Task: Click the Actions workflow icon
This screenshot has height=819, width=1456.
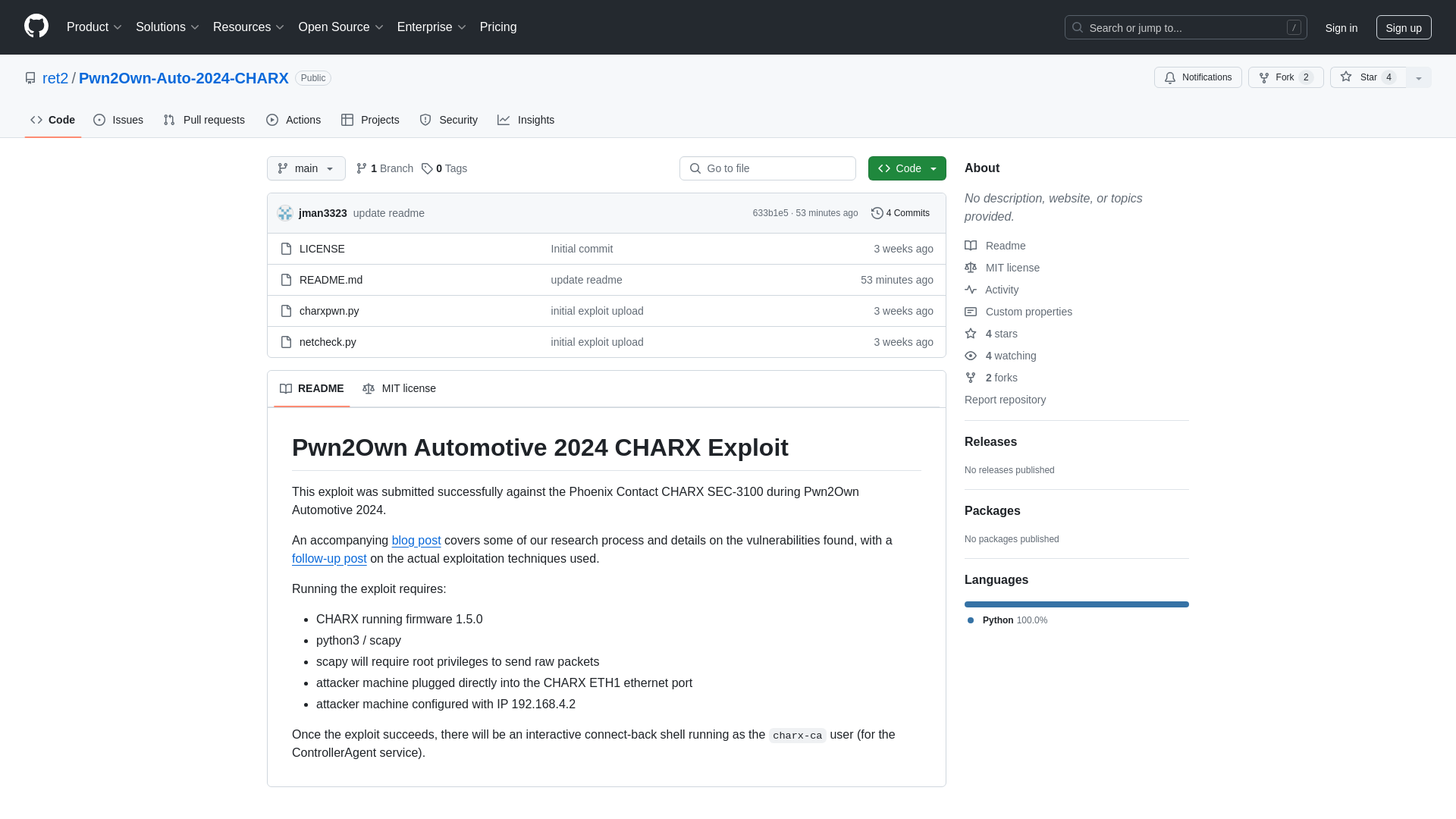Action: click(x=272, y=120)
